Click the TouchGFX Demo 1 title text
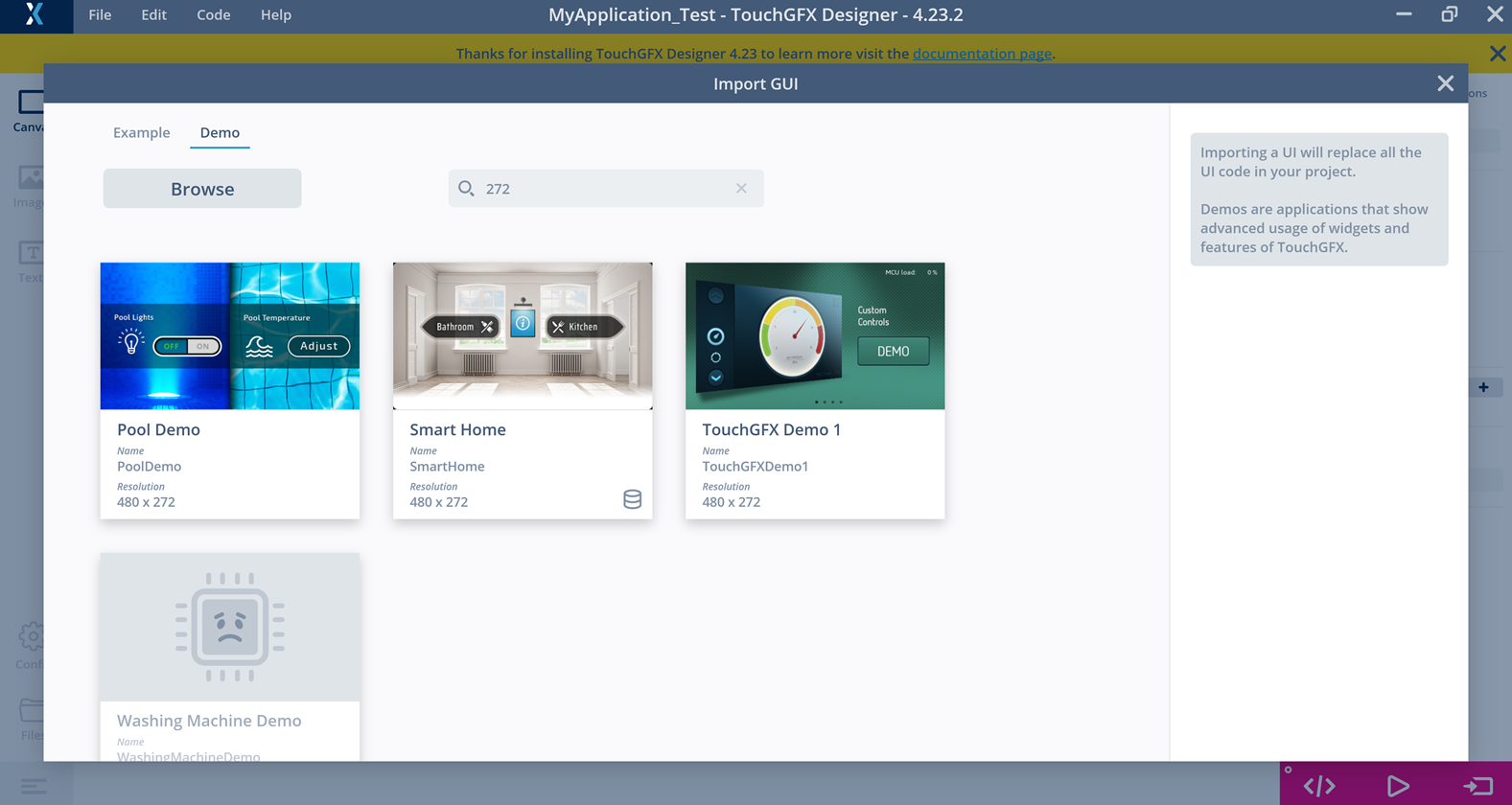This screenshot has width=1512, height=805. click(x=771, y=429)
